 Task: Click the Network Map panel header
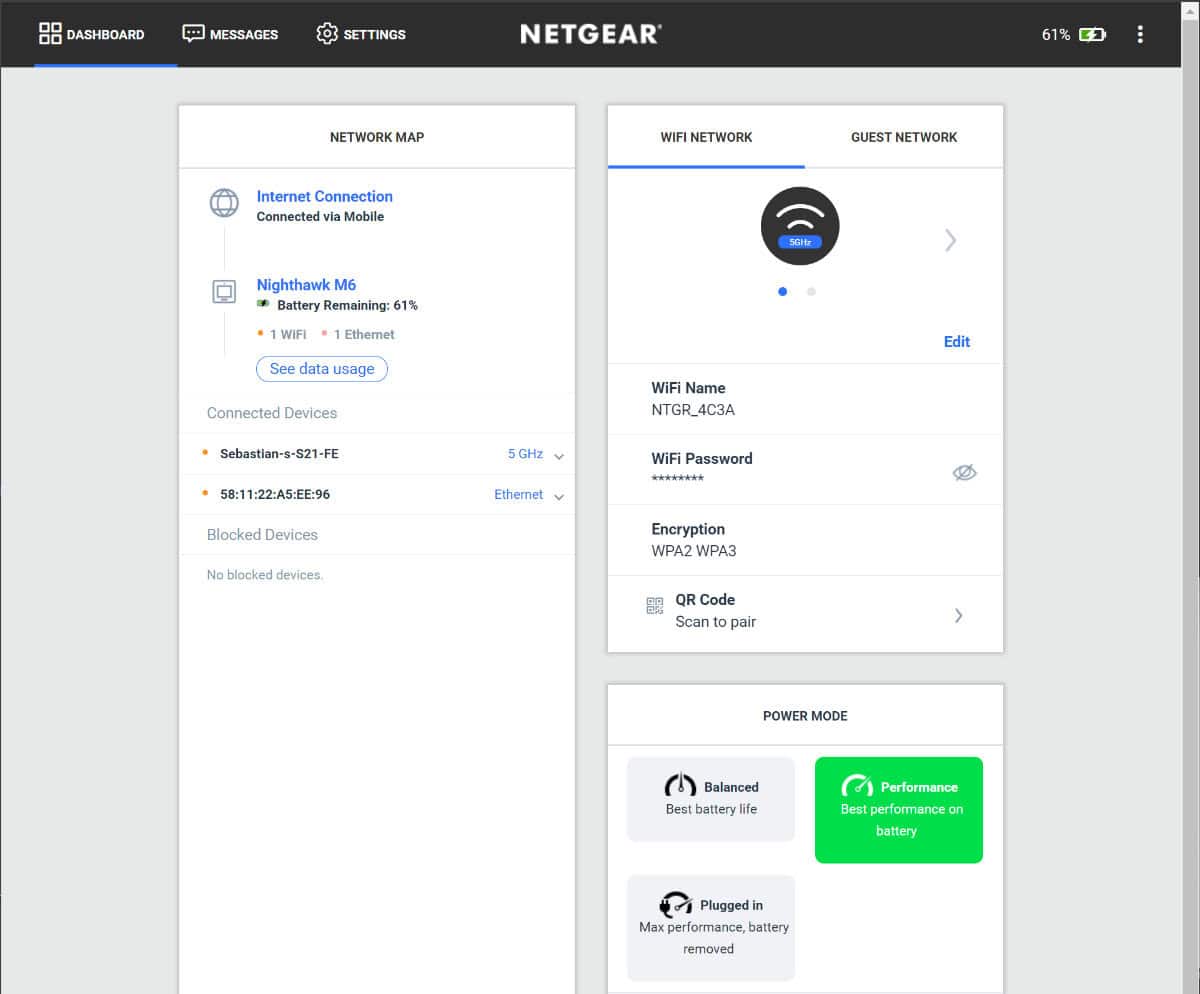tap(377, 137)
